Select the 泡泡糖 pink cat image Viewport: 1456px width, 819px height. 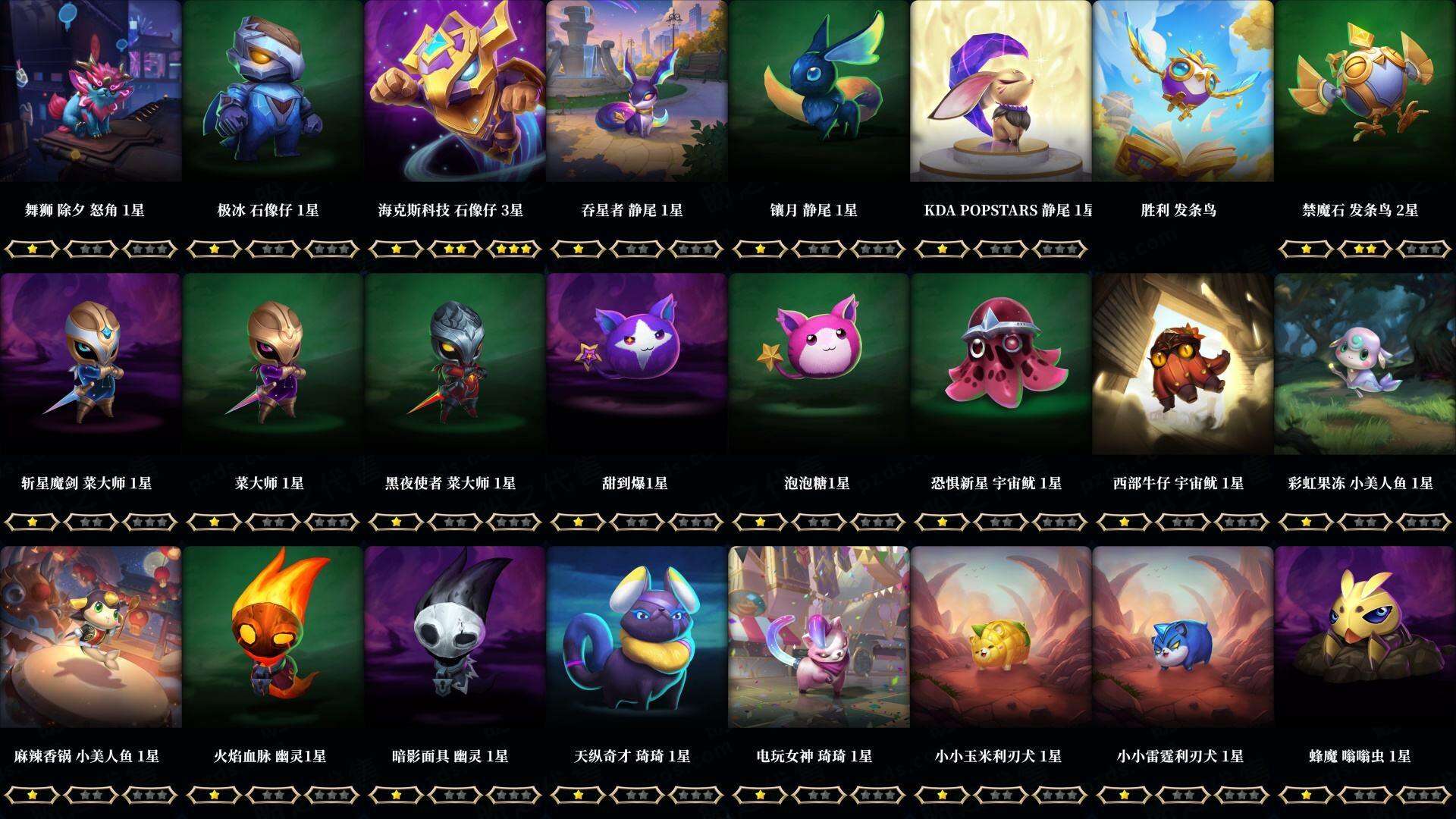(819, 364)
